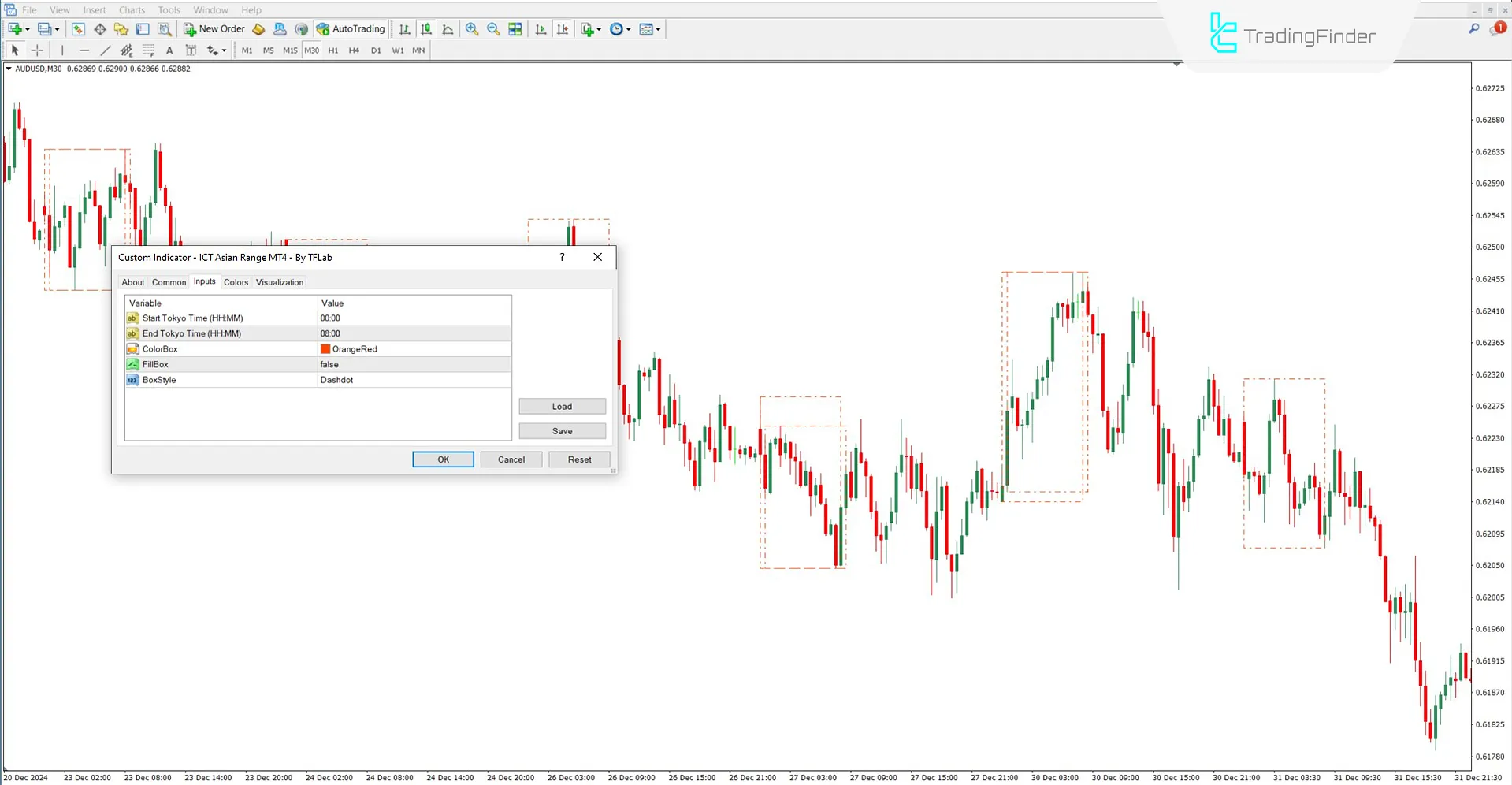Click the Zoom Out magnifier icon
The height and width of the screenshot is (785, 1512).
click(x=493, y=29)
